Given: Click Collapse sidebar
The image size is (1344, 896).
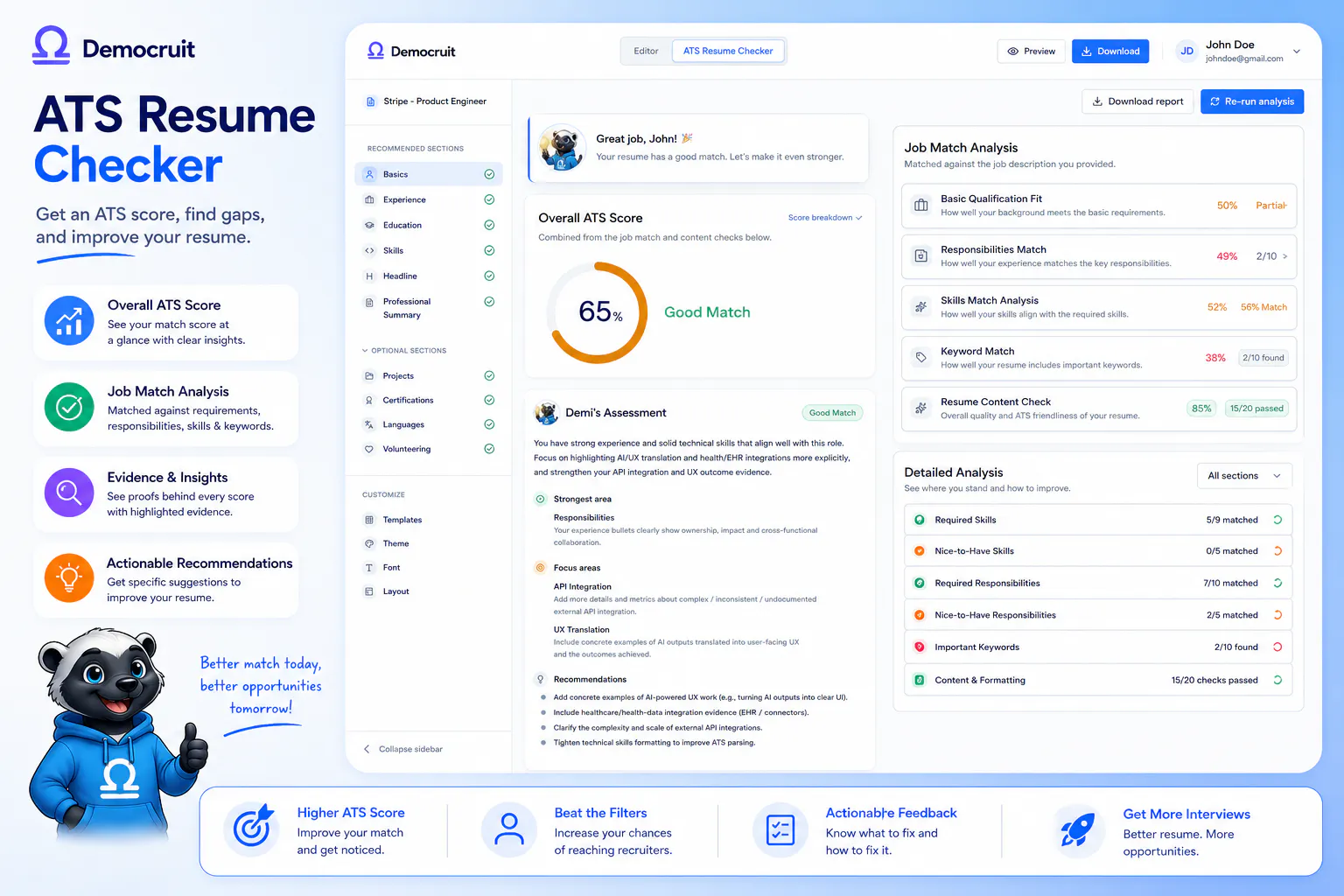Looking at the screenshot, I should tap(403, 749).
